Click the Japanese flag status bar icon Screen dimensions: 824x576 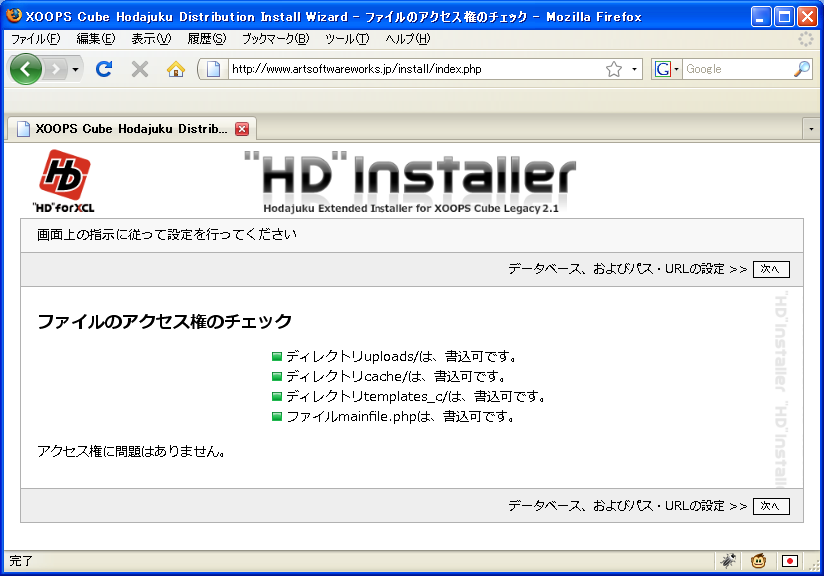pos(790,561)
